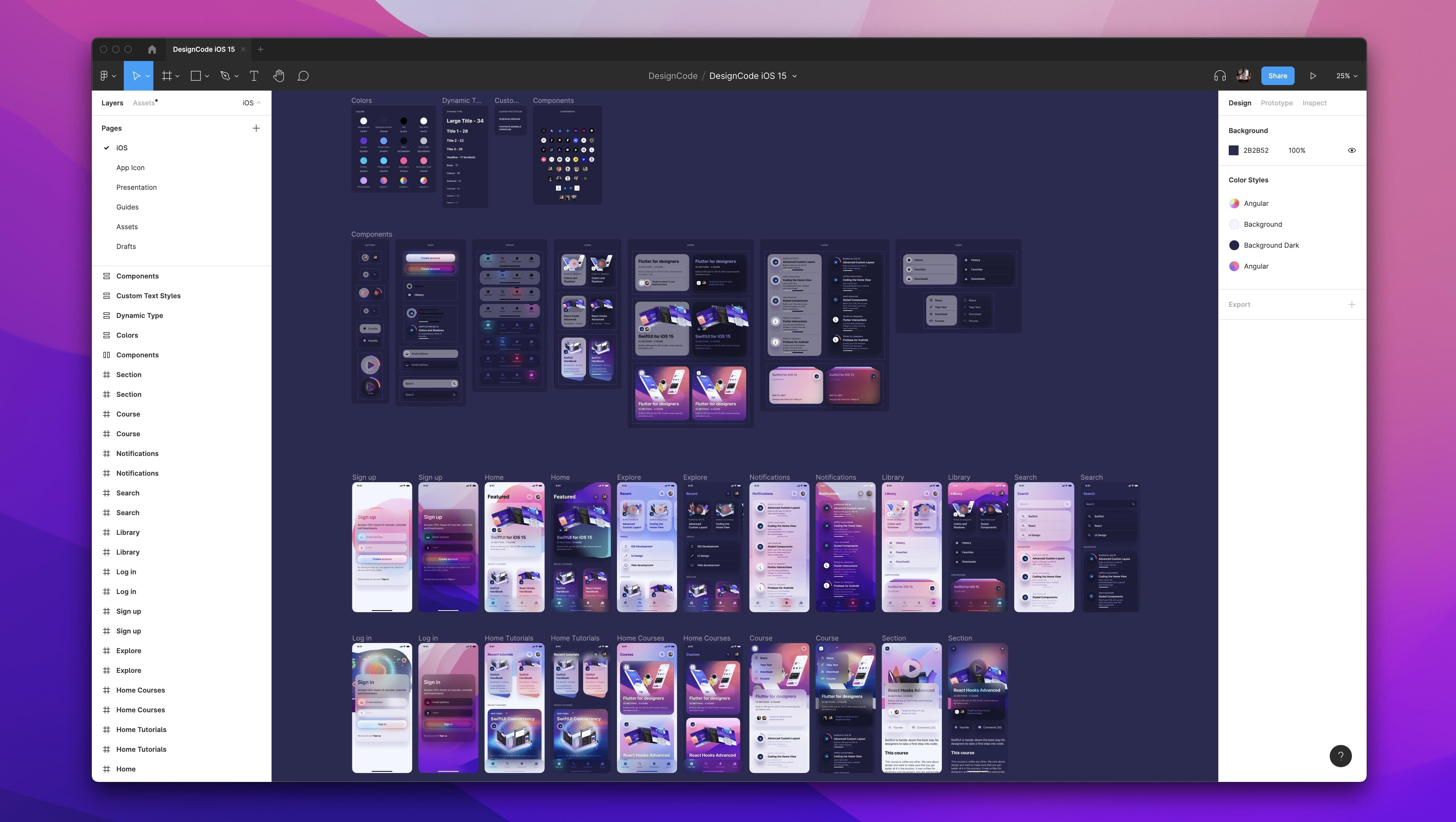1456x822 pixels.
Task: Start Presentation mode with the play button
Action: 1313,75
